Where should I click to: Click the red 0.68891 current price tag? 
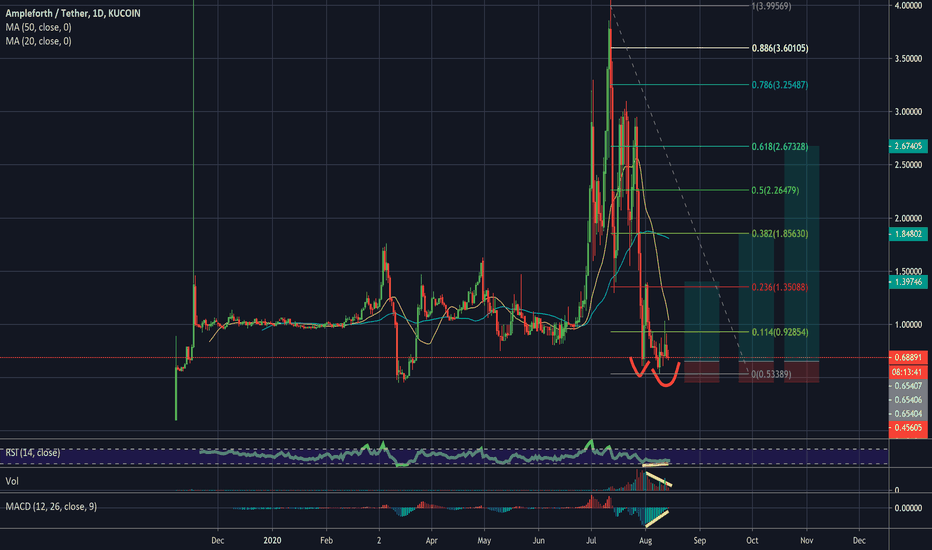[x=908, y=357]
